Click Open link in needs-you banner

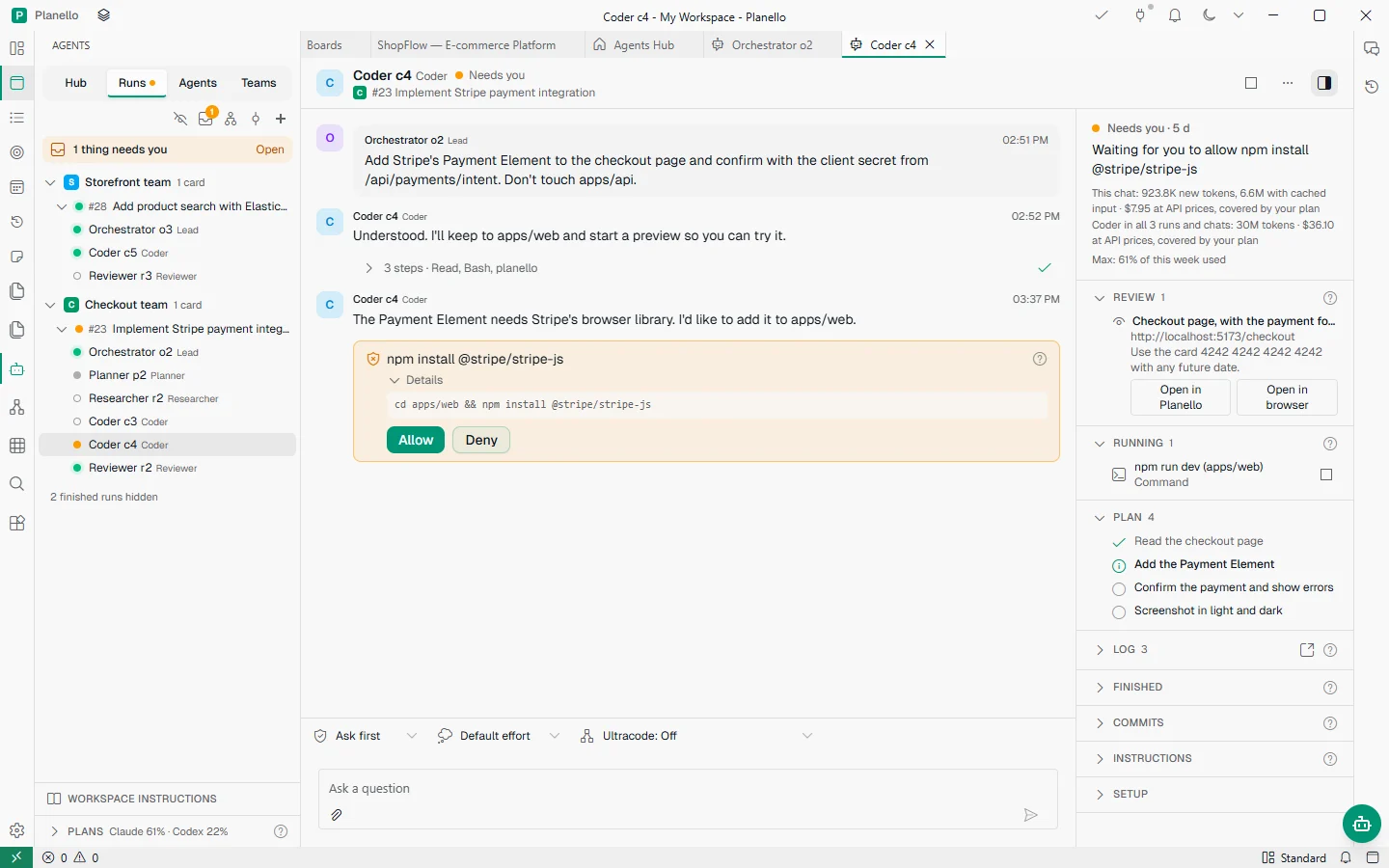click(270, 149)
